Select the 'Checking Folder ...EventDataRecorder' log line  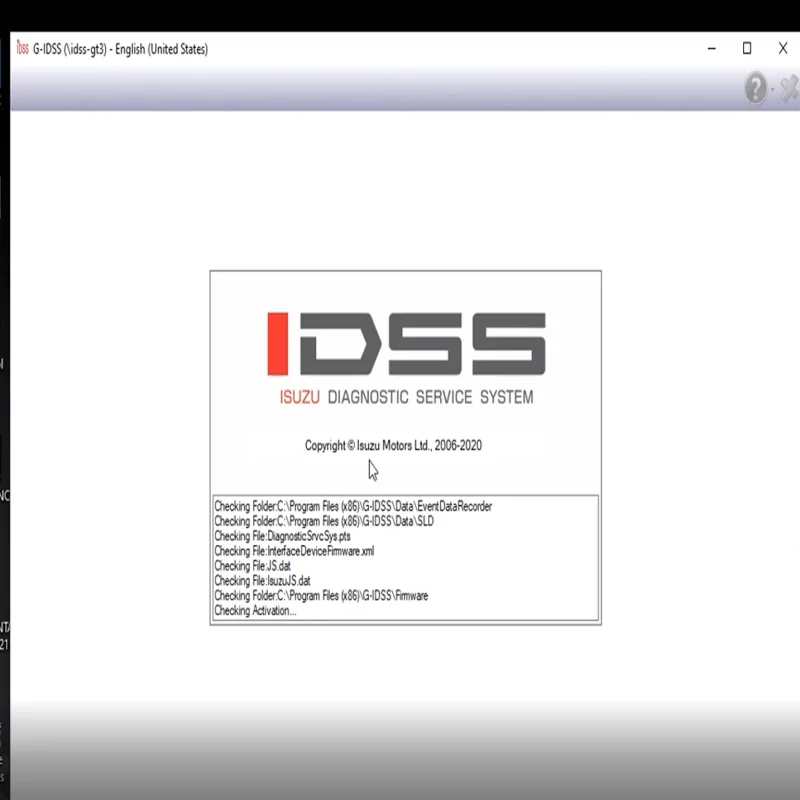click(353, 506)
